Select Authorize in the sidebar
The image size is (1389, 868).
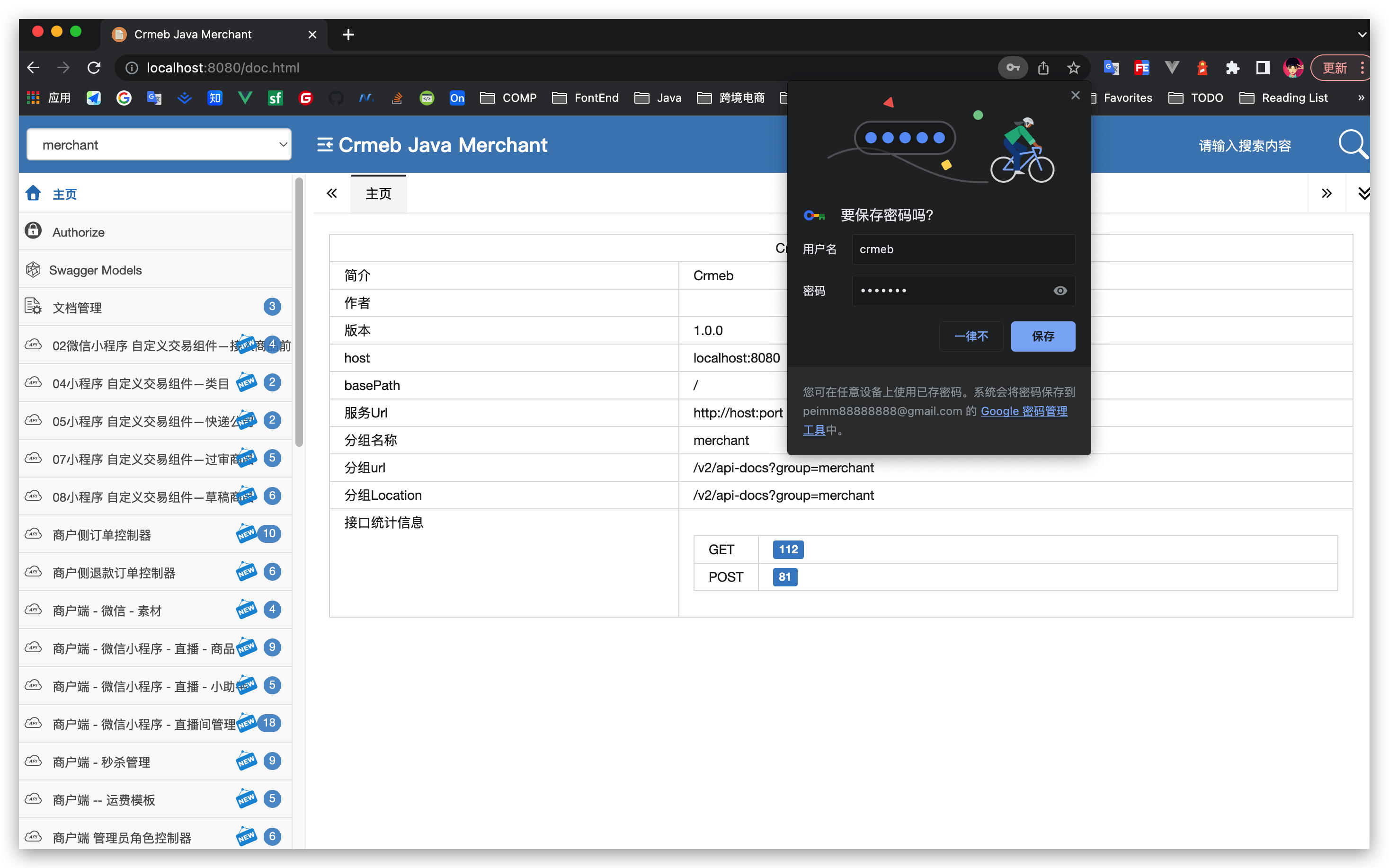click(78, 231)
